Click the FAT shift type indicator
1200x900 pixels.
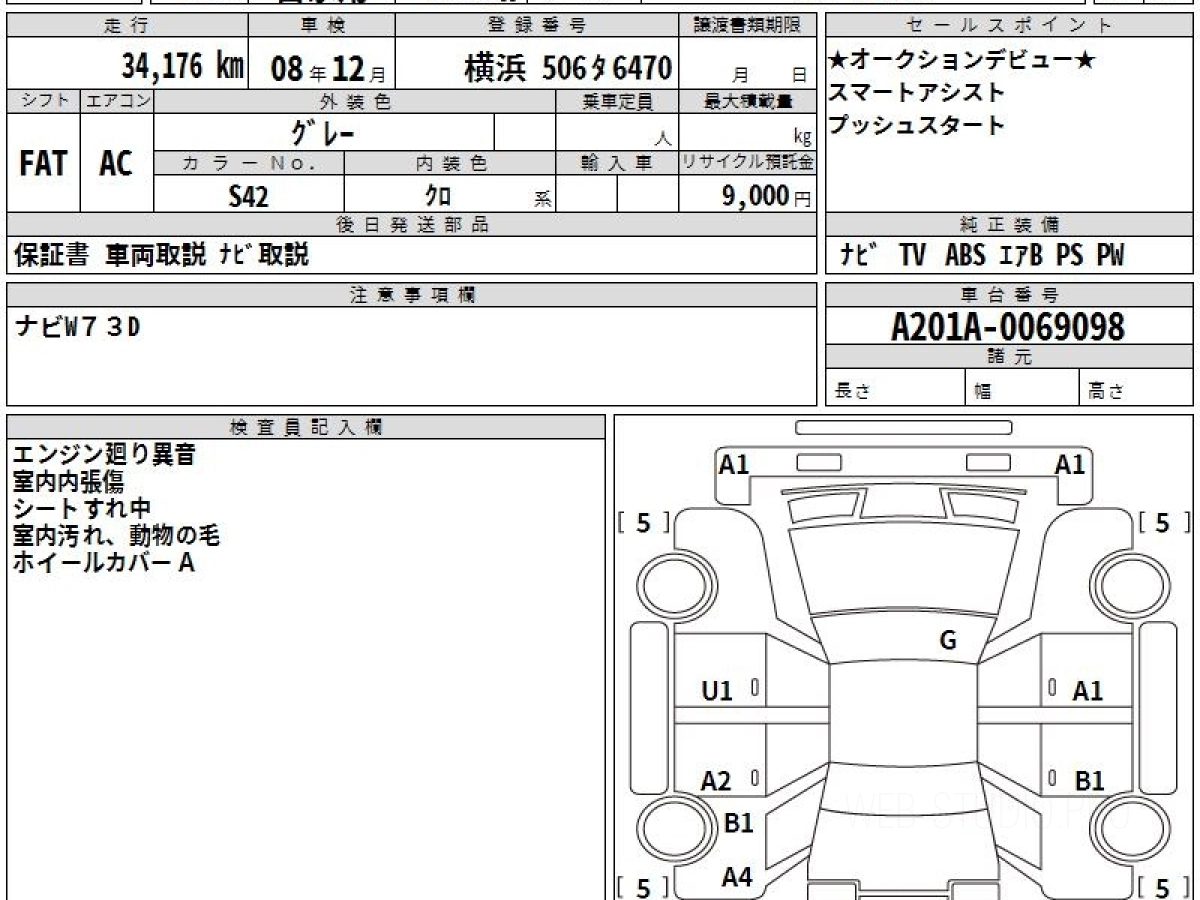(43, 164)
